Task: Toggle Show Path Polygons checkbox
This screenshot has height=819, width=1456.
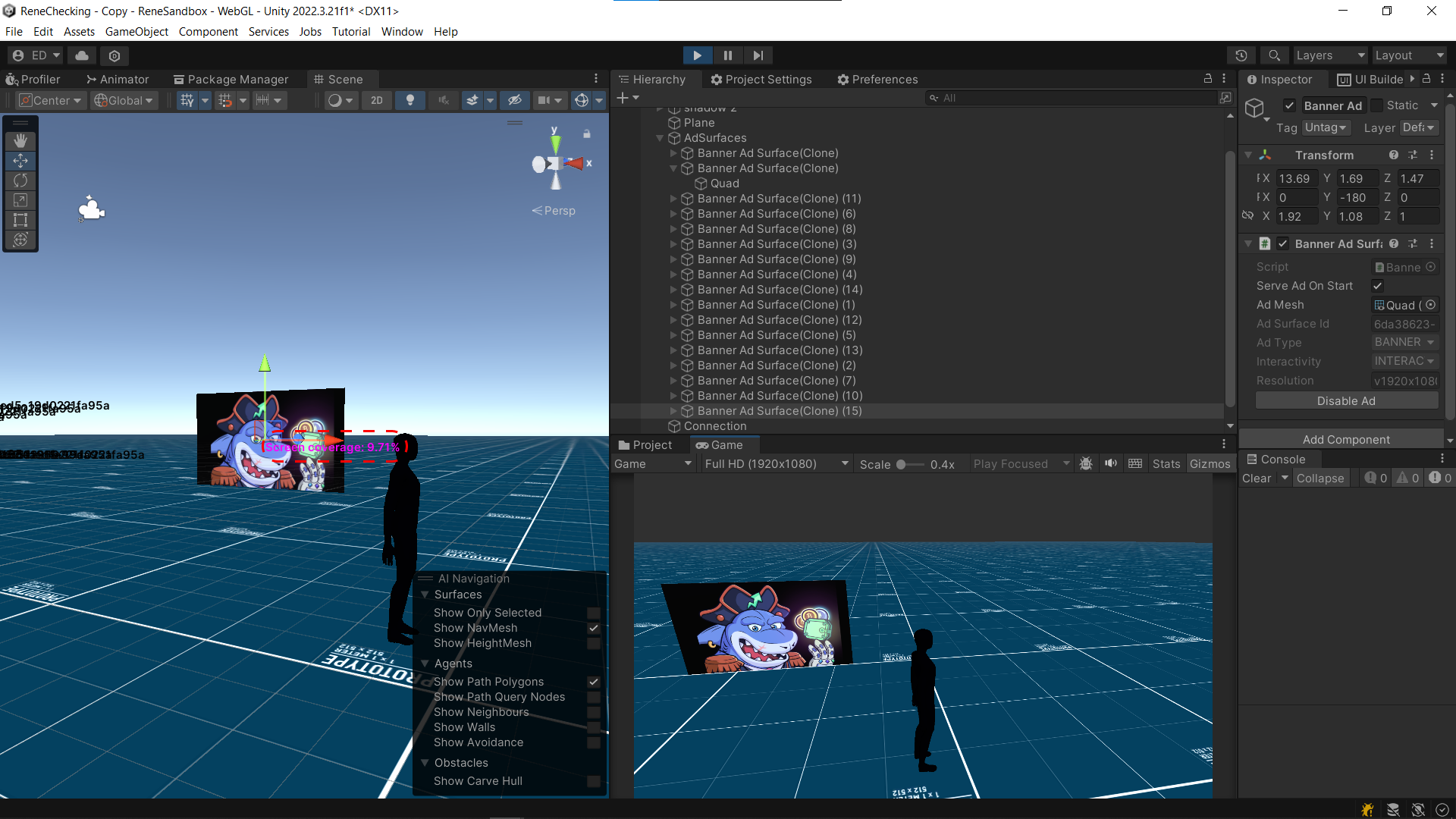Action: point(594,682)
